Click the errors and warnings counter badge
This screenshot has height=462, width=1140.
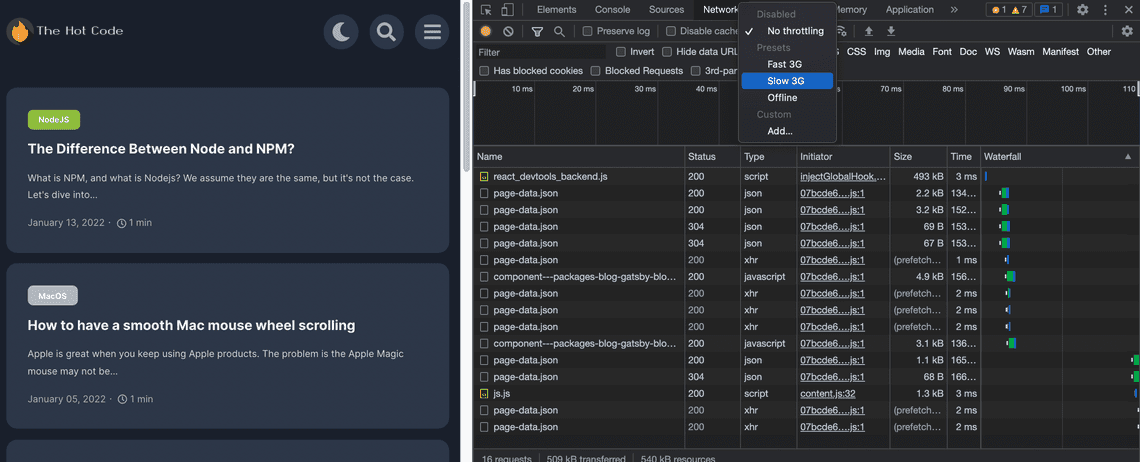click(x=1010, y=9)
